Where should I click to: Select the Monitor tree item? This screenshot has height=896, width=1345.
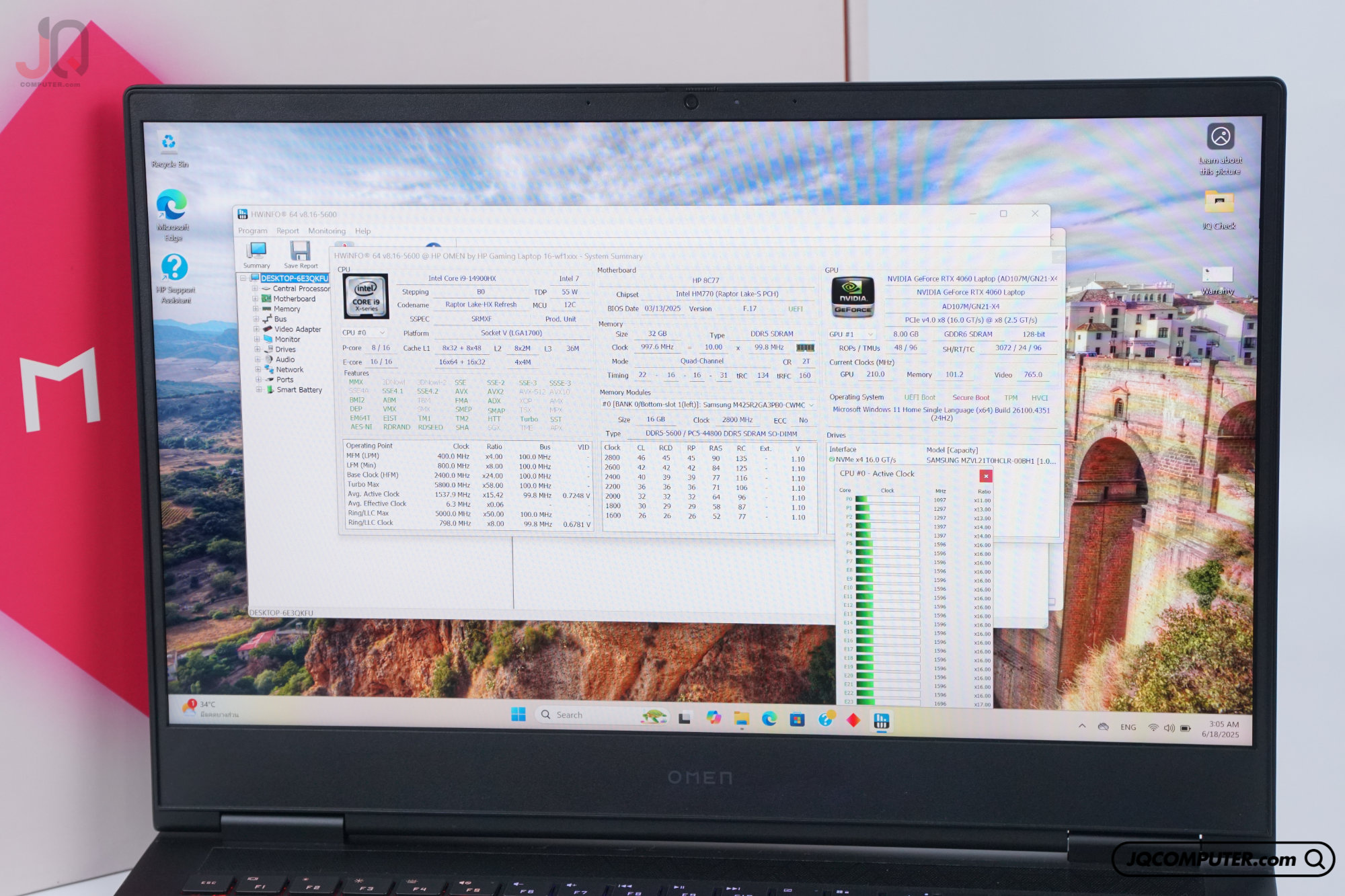pyautogui.click(x=287, y=339)
